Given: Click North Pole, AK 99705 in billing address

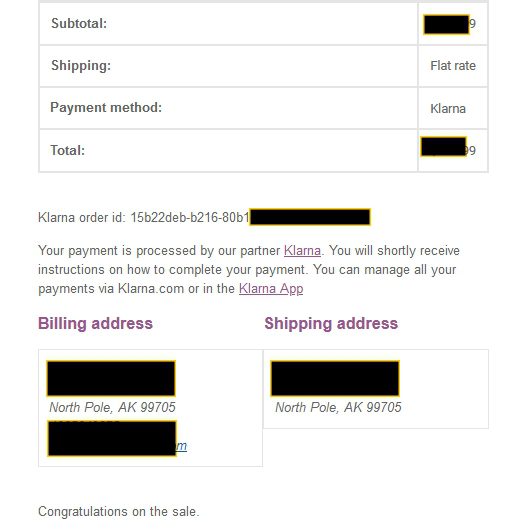Looking at the screenshot, I should (112, 407).
